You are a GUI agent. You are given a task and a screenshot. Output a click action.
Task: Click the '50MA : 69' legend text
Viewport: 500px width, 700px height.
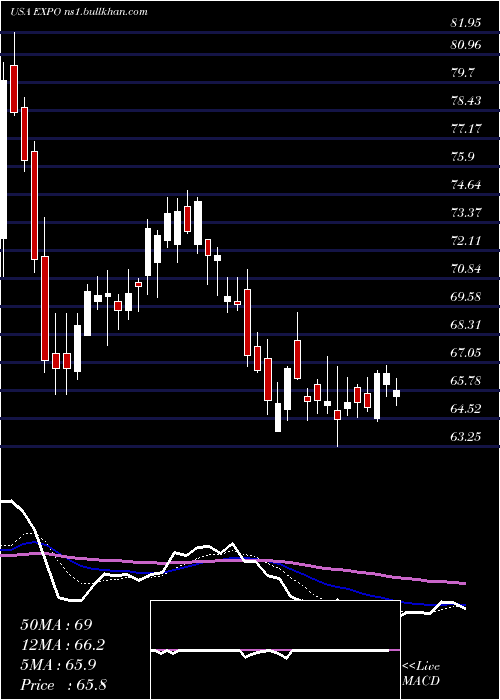[56, 624]
